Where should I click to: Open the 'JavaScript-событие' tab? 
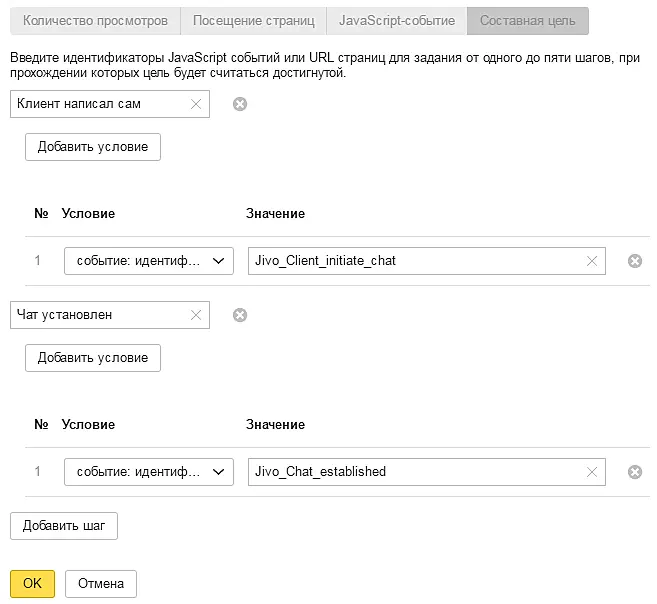tap(397, 20)
